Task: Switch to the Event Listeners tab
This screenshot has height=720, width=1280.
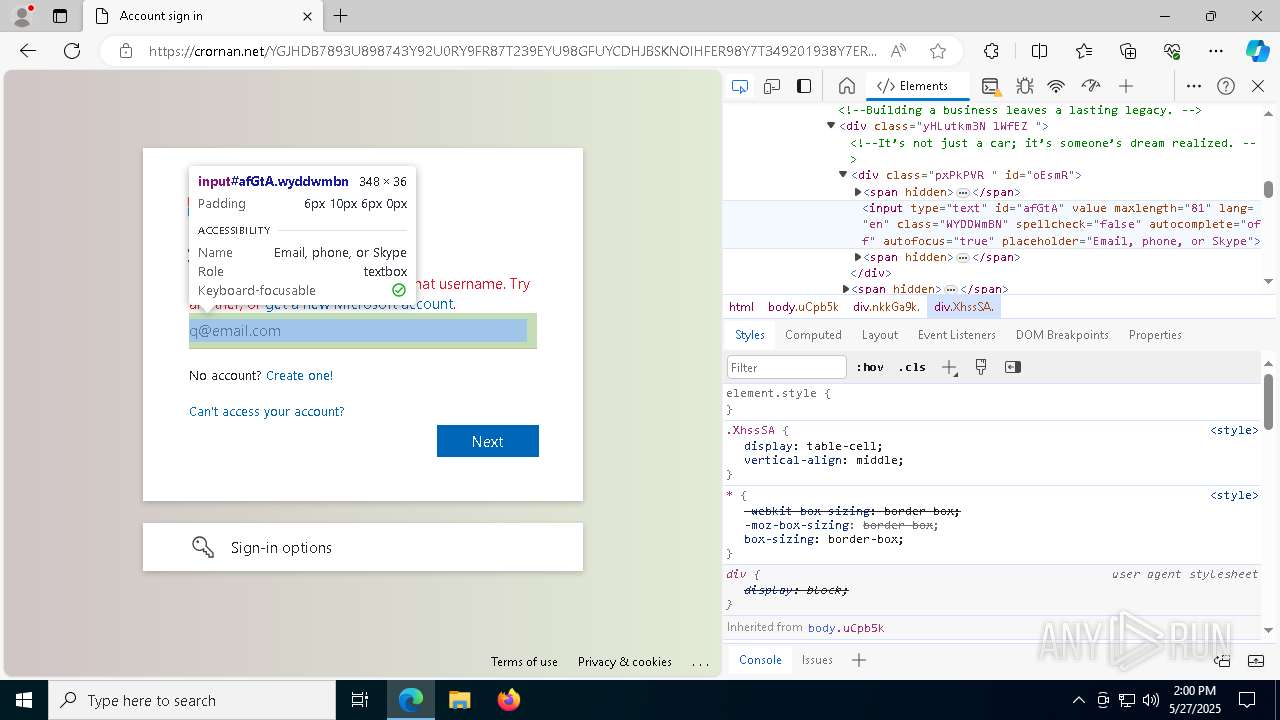Action: [957, 335]
